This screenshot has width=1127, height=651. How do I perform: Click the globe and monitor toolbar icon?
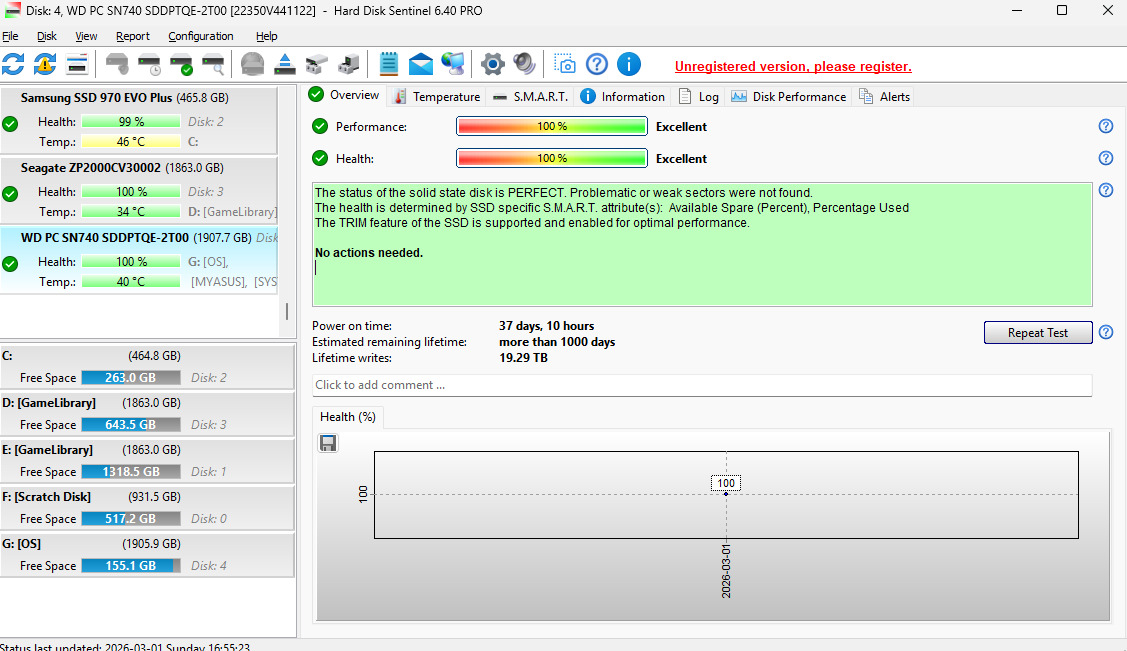pyautogui.click(x=453, y=64)
